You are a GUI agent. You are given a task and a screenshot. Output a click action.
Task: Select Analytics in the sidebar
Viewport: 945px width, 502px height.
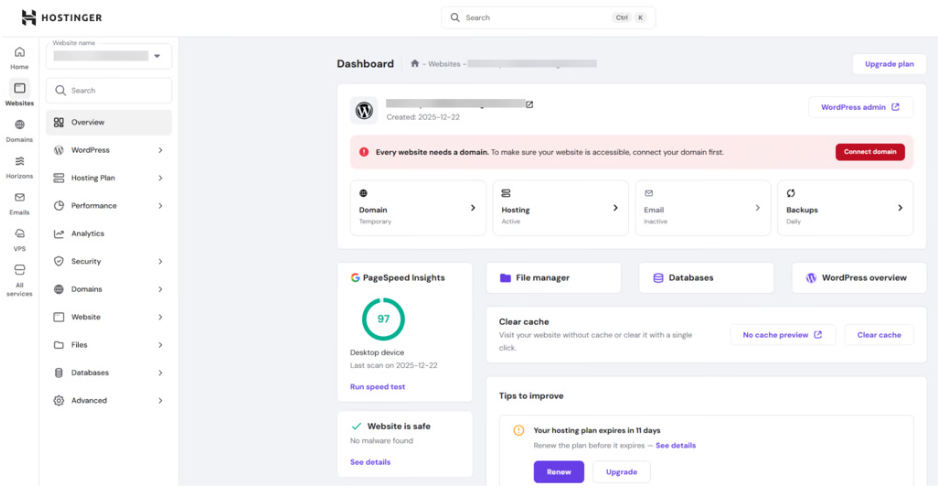pyautogui.click(x=108, y=233)
